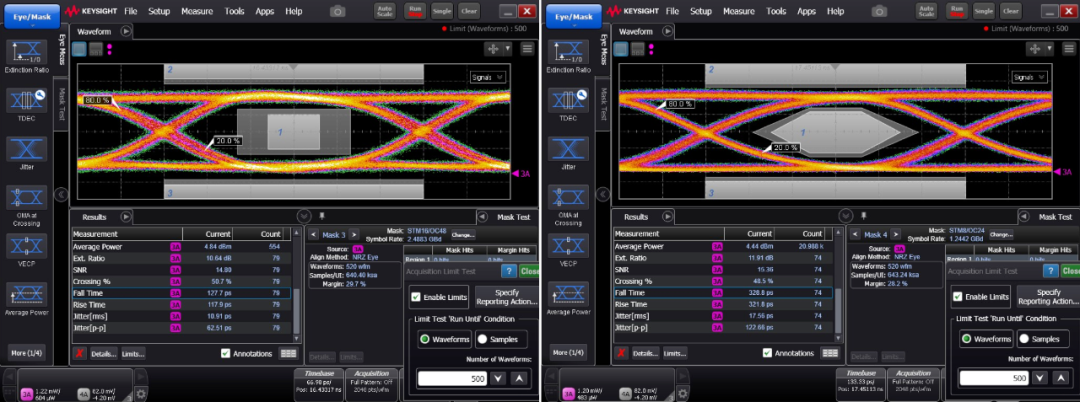This screenshot has width=1080, height=402.
Task: Select Average Power icon in left window
Action: click(26, 295)
